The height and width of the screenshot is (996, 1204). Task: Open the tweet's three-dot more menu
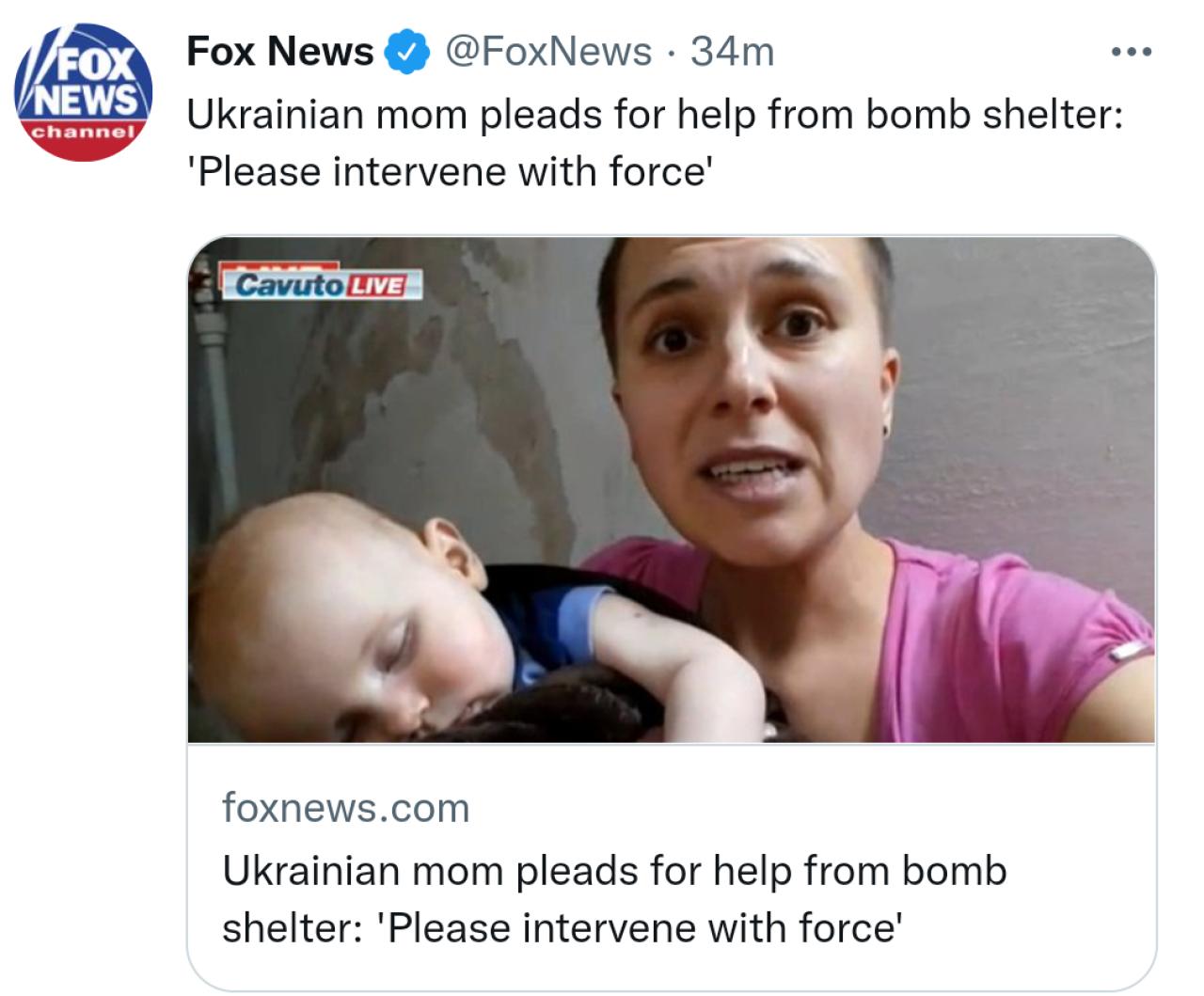[x=1131, y=52]
